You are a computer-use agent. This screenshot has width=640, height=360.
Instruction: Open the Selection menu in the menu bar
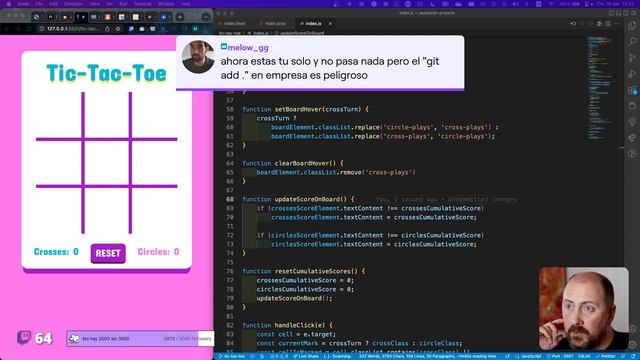[x=74, y=4]
